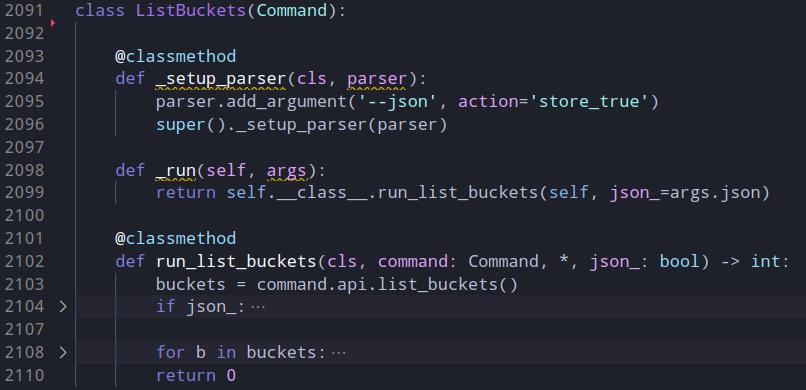The height and width of the screenshot is (390, 806).
Task: Click line number 2099 in gutter
Action: pyautogui.click(x=24, y=193)
